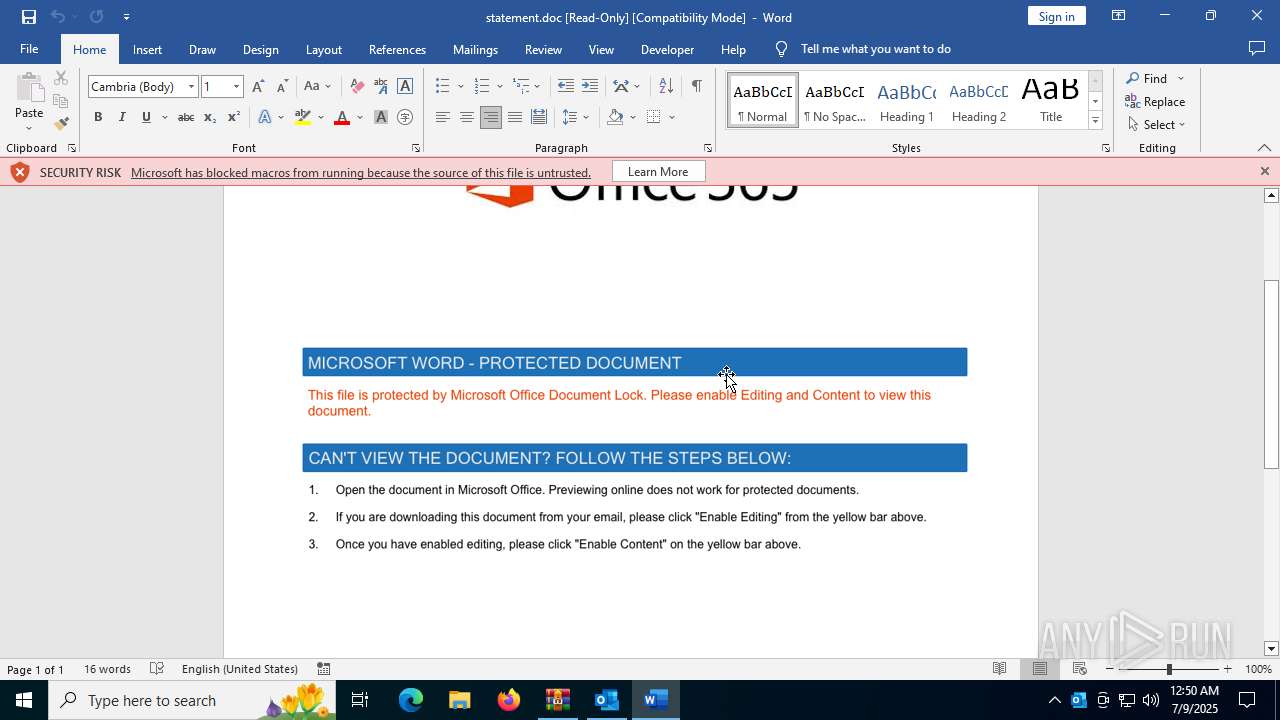Toggle Bold formatting
Screen dimensions: 1280x720
(98, 117)
